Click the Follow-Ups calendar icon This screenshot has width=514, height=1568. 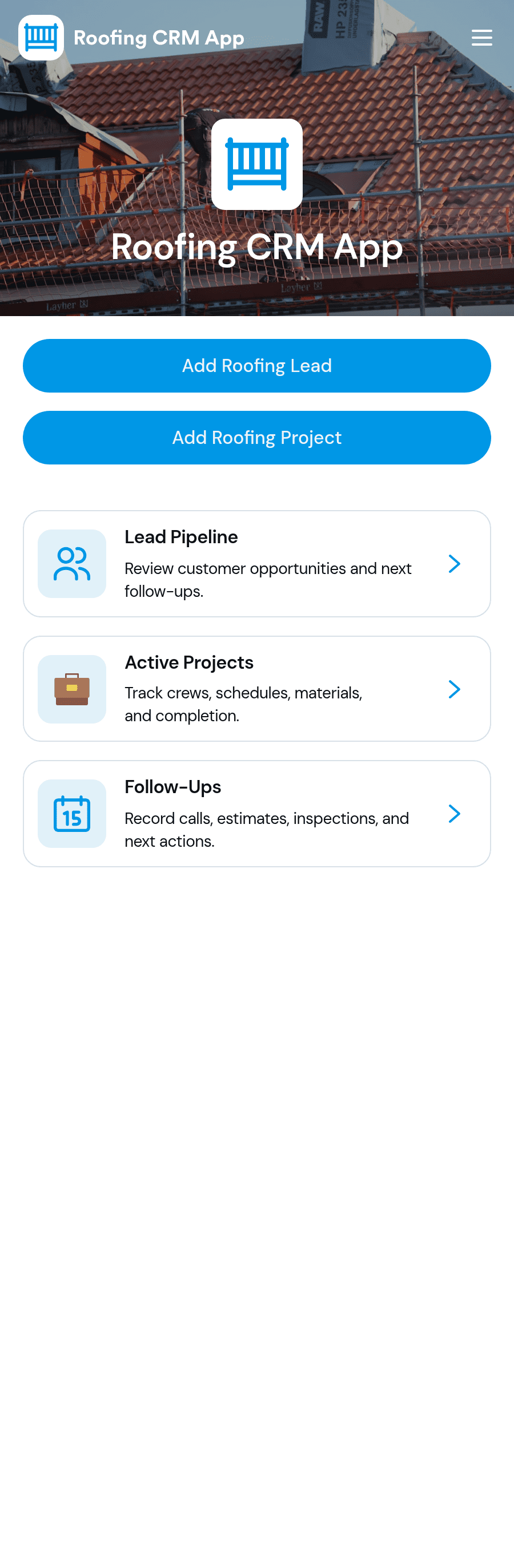pyautogui.click(x=72, y=814)
